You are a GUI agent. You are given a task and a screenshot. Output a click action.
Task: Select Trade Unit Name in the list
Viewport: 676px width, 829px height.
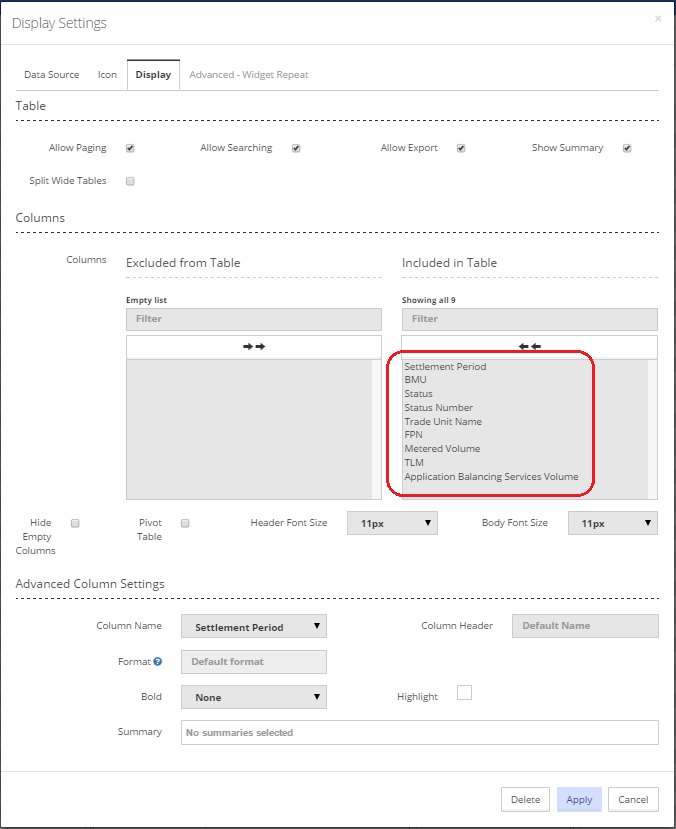coord(443,421)
